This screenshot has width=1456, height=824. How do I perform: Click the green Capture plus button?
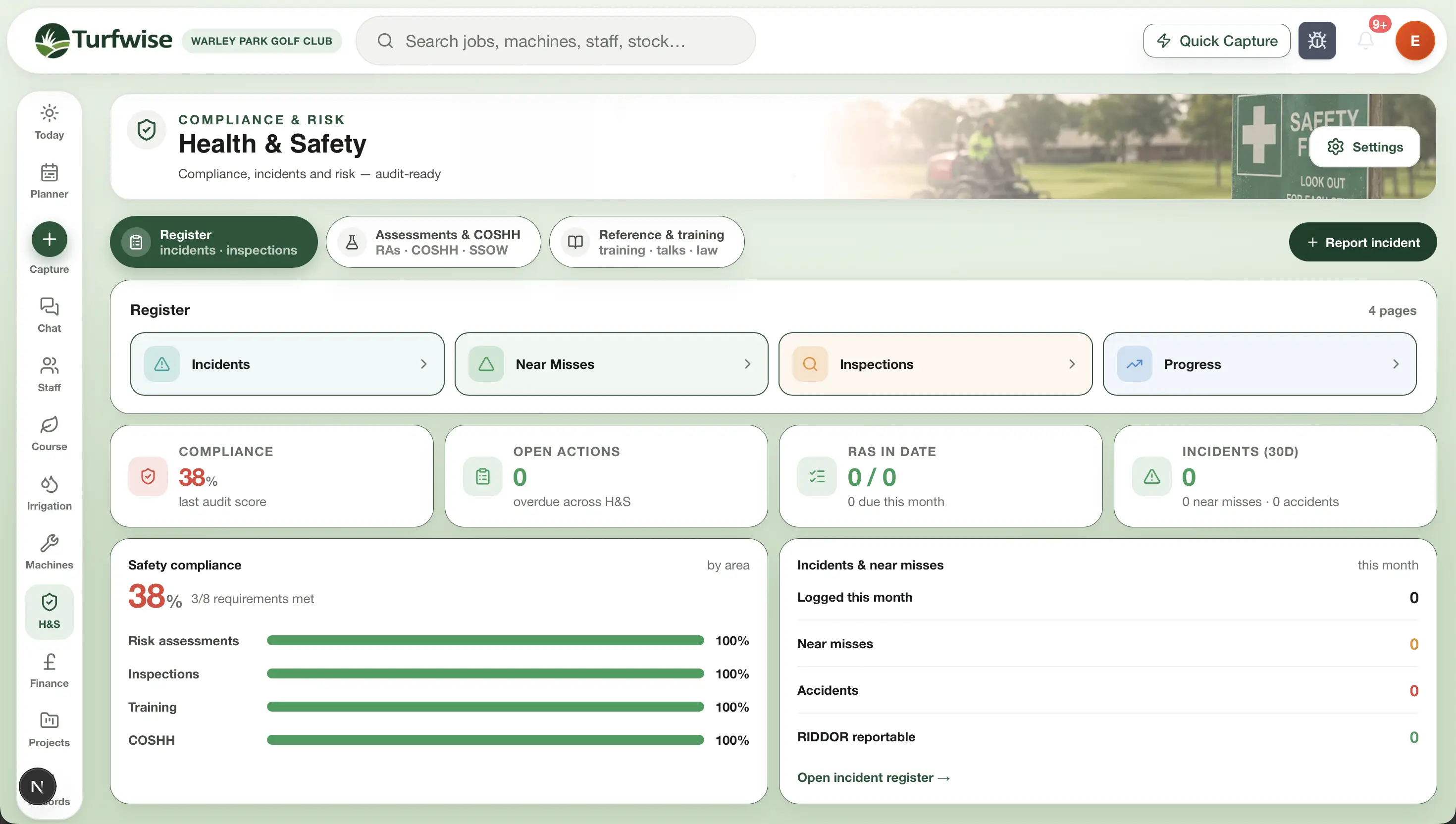[49, 239]
